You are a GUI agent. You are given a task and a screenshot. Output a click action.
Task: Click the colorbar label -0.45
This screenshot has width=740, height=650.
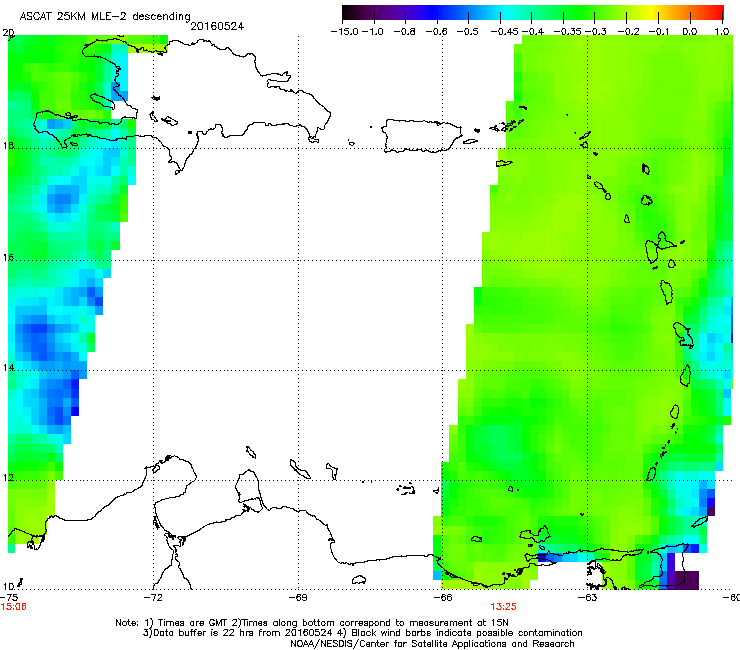[505, 32]
